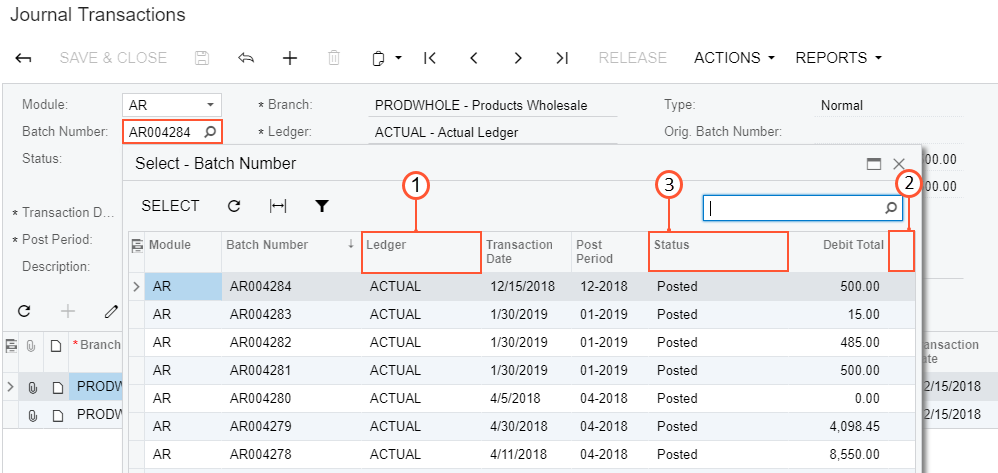
Task: Open filter icon in batch lookup
Action: click(322, 206)
